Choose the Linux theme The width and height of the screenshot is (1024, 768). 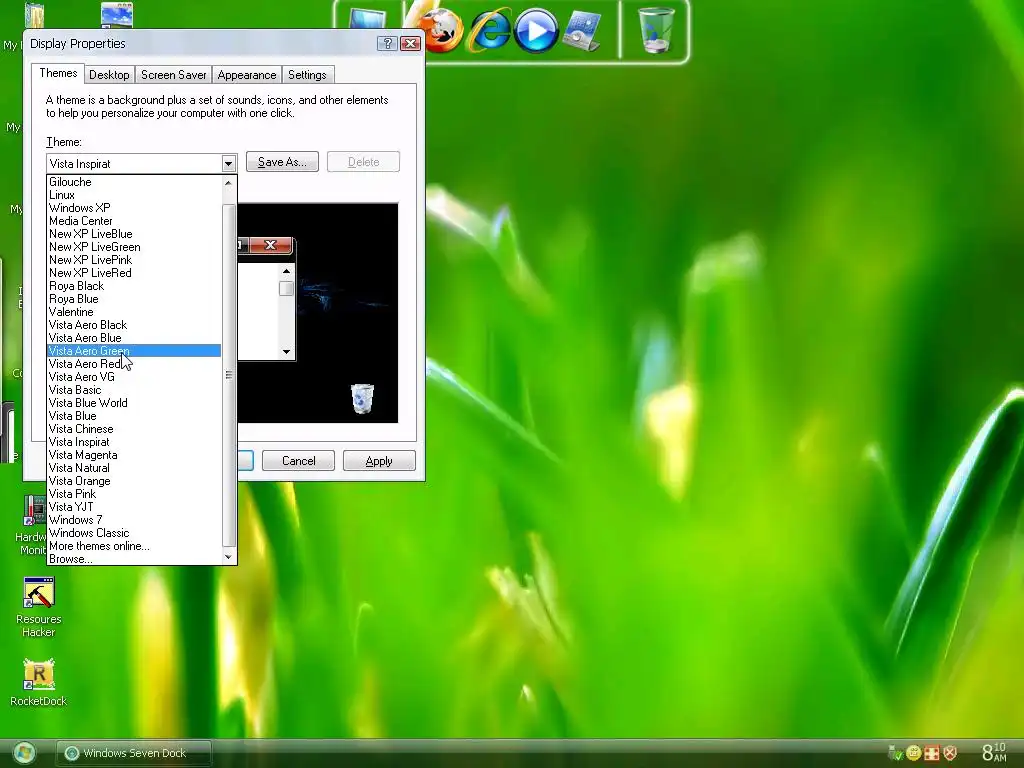pyautogui.click(x=135, y=195)
